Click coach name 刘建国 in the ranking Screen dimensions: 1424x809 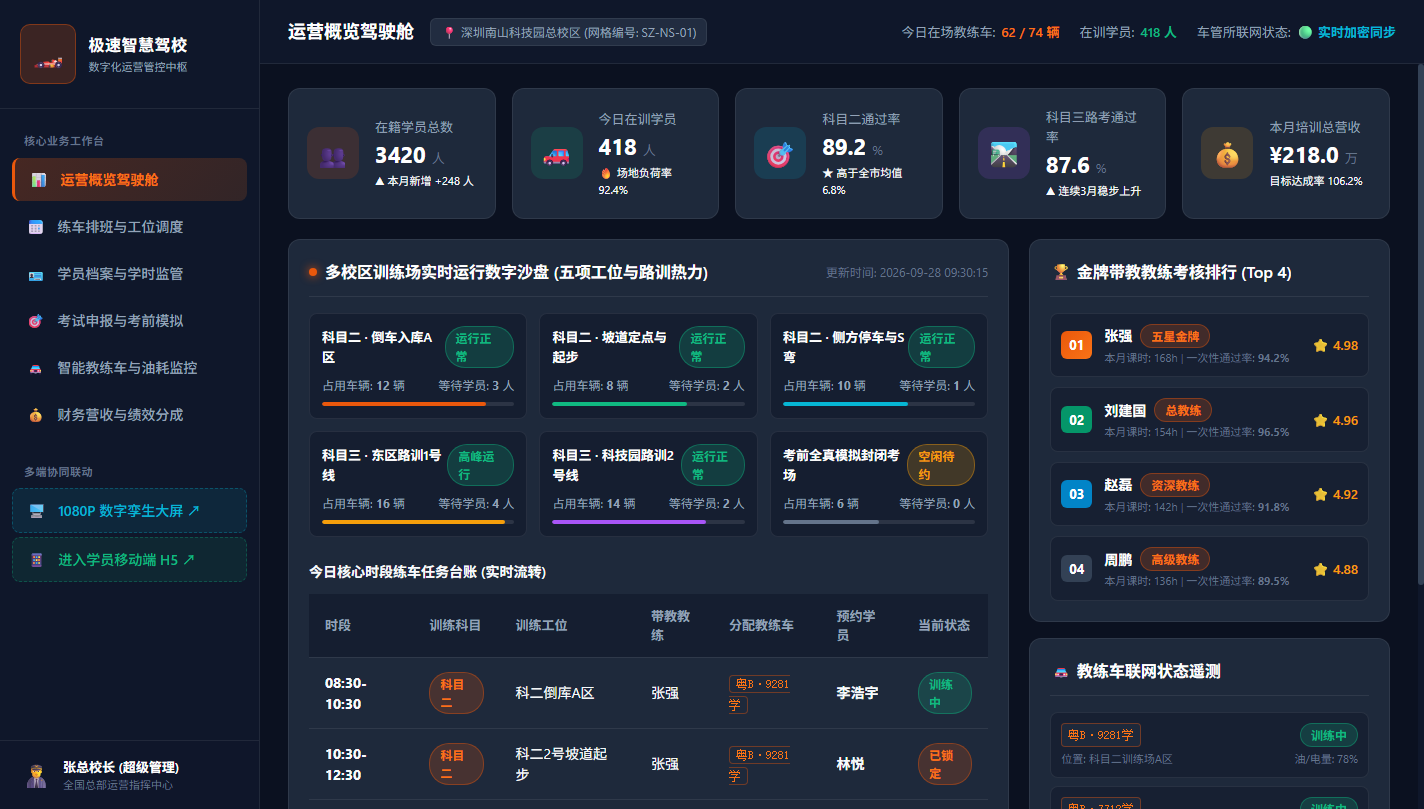[x=1125, y=410]
